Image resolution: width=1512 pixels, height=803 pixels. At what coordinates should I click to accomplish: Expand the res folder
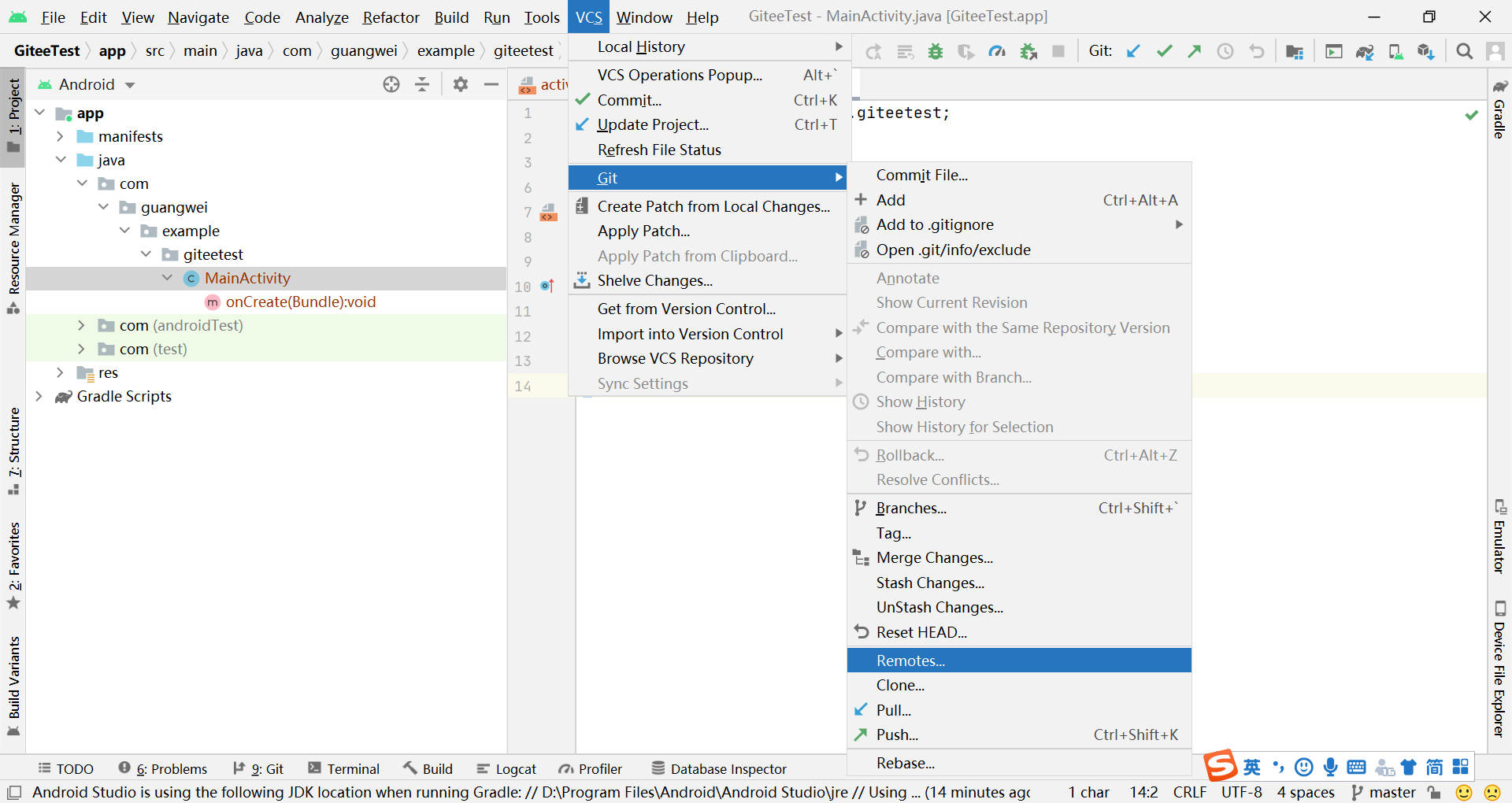pos(61,372)
